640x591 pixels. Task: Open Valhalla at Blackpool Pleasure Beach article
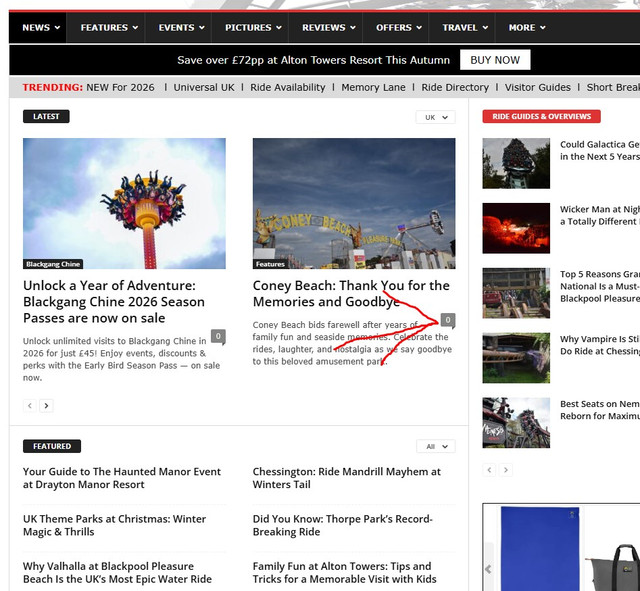coord(117,573)
